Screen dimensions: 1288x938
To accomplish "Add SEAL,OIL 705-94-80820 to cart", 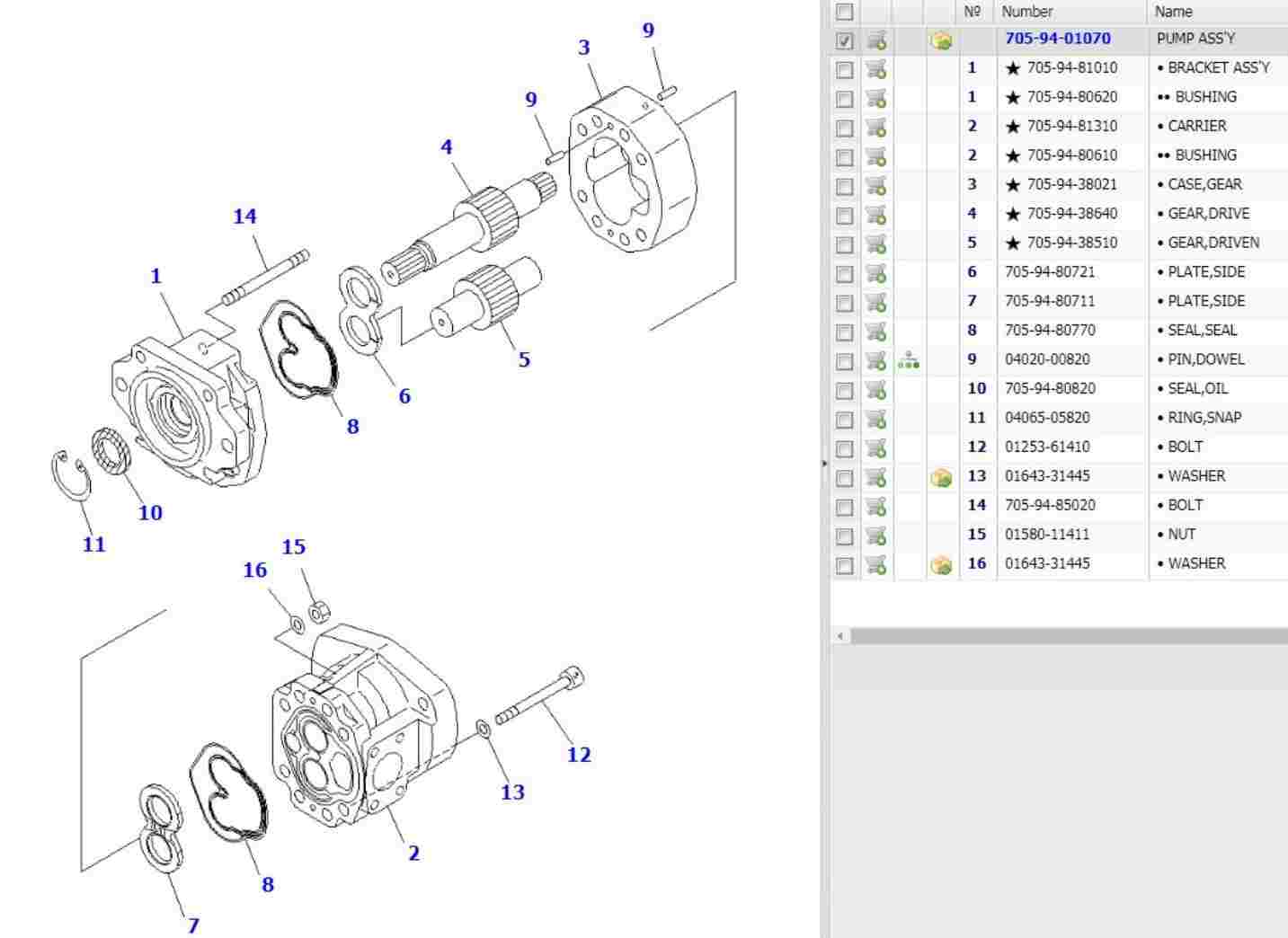I will pyautogui.click(x=876, y=390).
